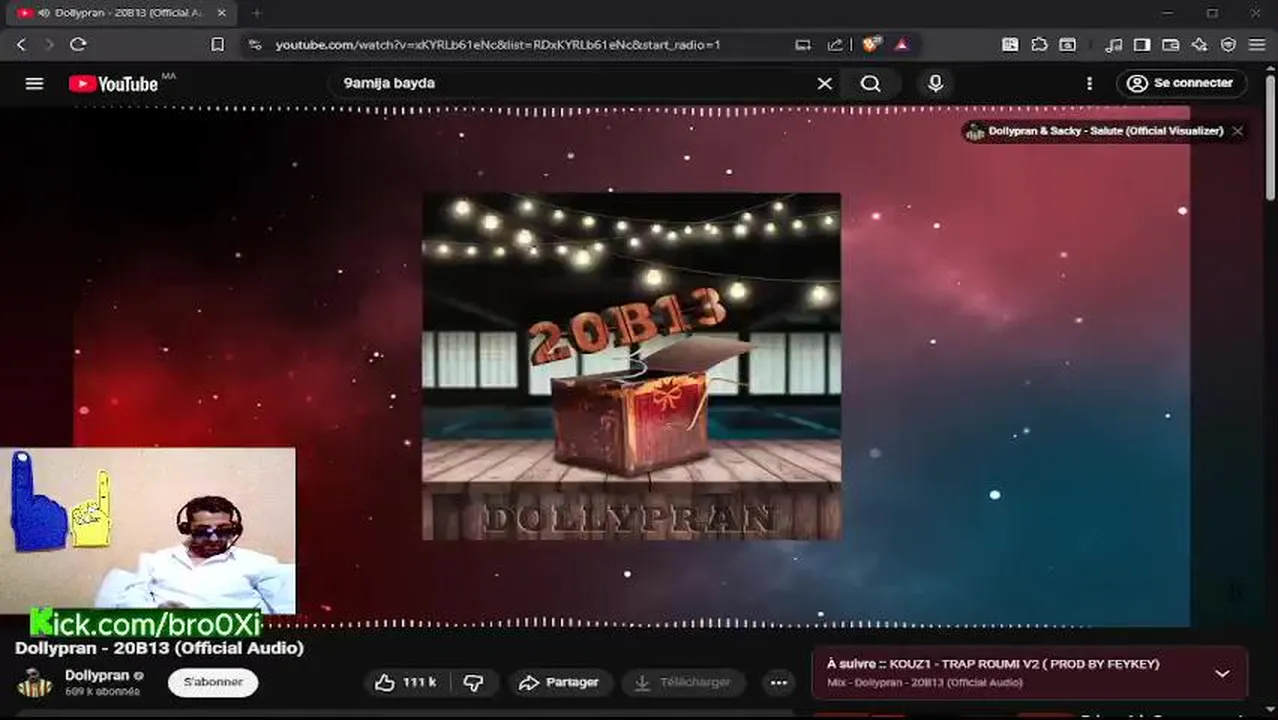Dislike the video with thumbs-down

click(474, 683)
